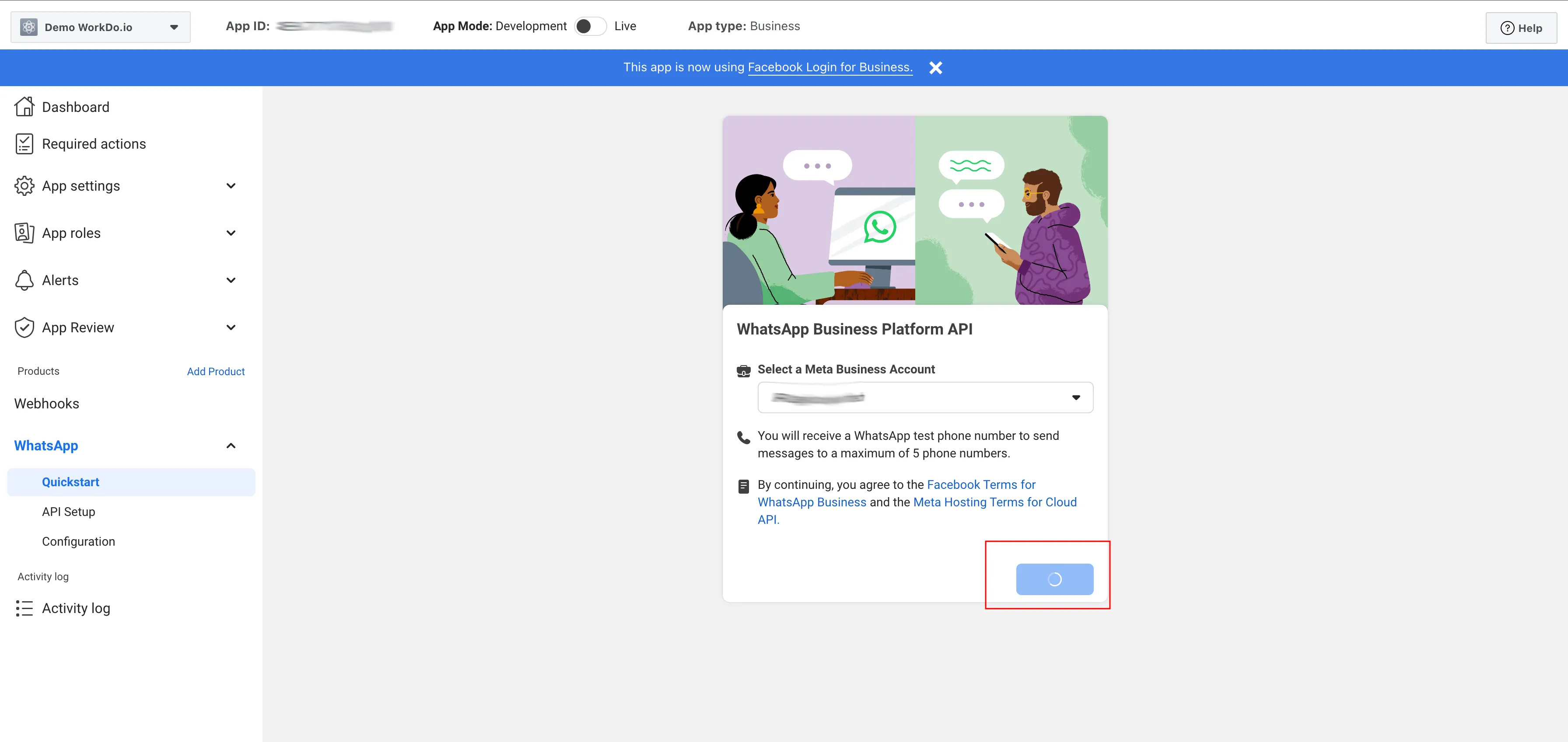Dismiss the blue Facebook Login banner
The width and height of the screenshot is (1568, 742).
point(935,67)
